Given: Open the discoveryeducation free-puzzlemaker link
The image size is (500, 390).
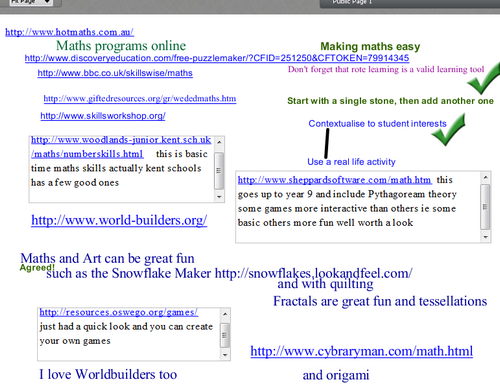Looking at the screenshot, I should (x=217, y=58).
